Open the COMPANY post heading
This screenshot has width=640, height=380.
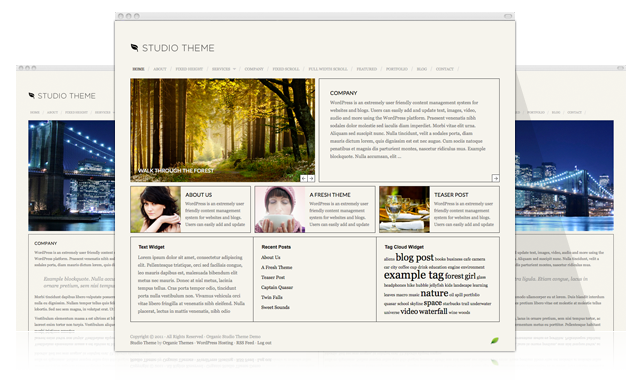[343, 93]
